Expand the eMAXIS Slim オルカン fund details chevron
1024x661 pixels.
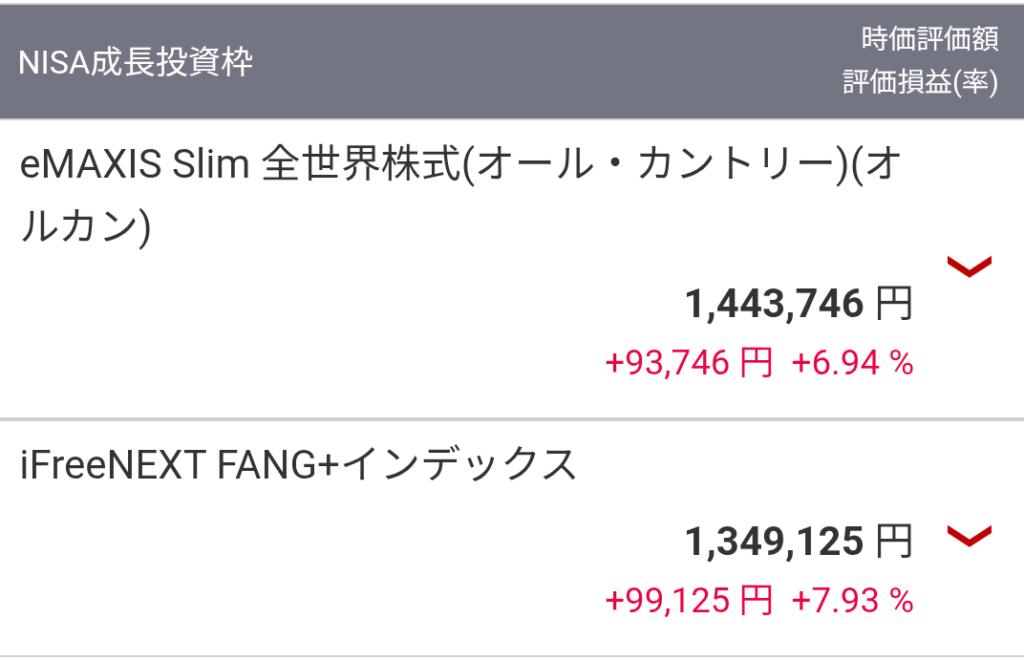click(x=968, y=266)
